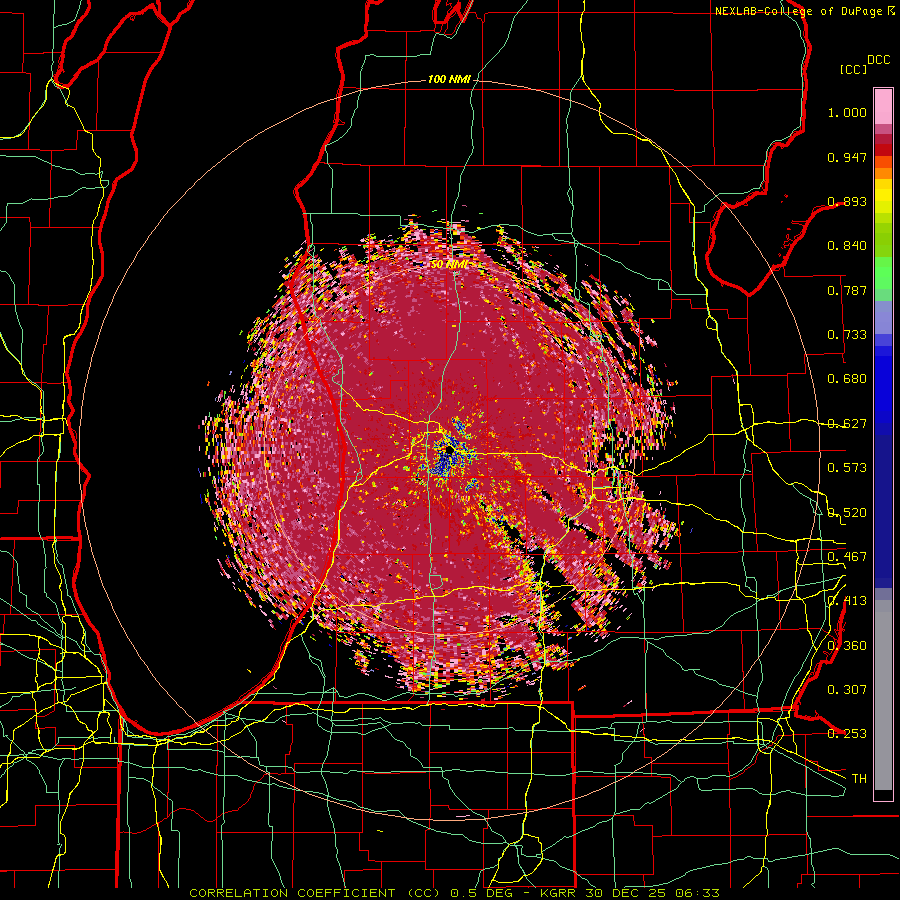The image size is (900, 900).
Task: Select the 0.467 scale value
Action: click(x=847, y=557)
